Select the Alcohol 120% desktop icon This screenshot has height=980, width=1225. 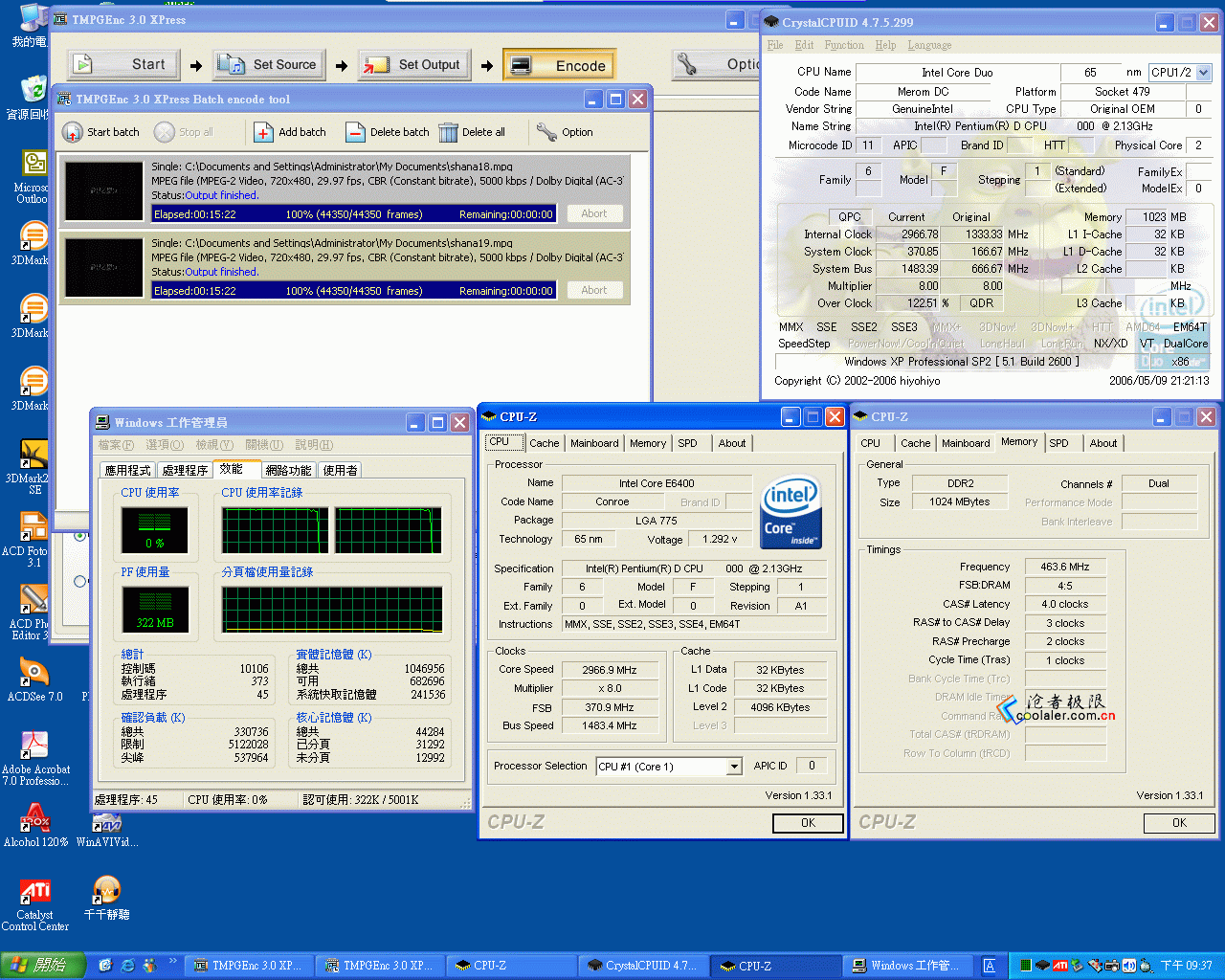(x=35, y=826)
